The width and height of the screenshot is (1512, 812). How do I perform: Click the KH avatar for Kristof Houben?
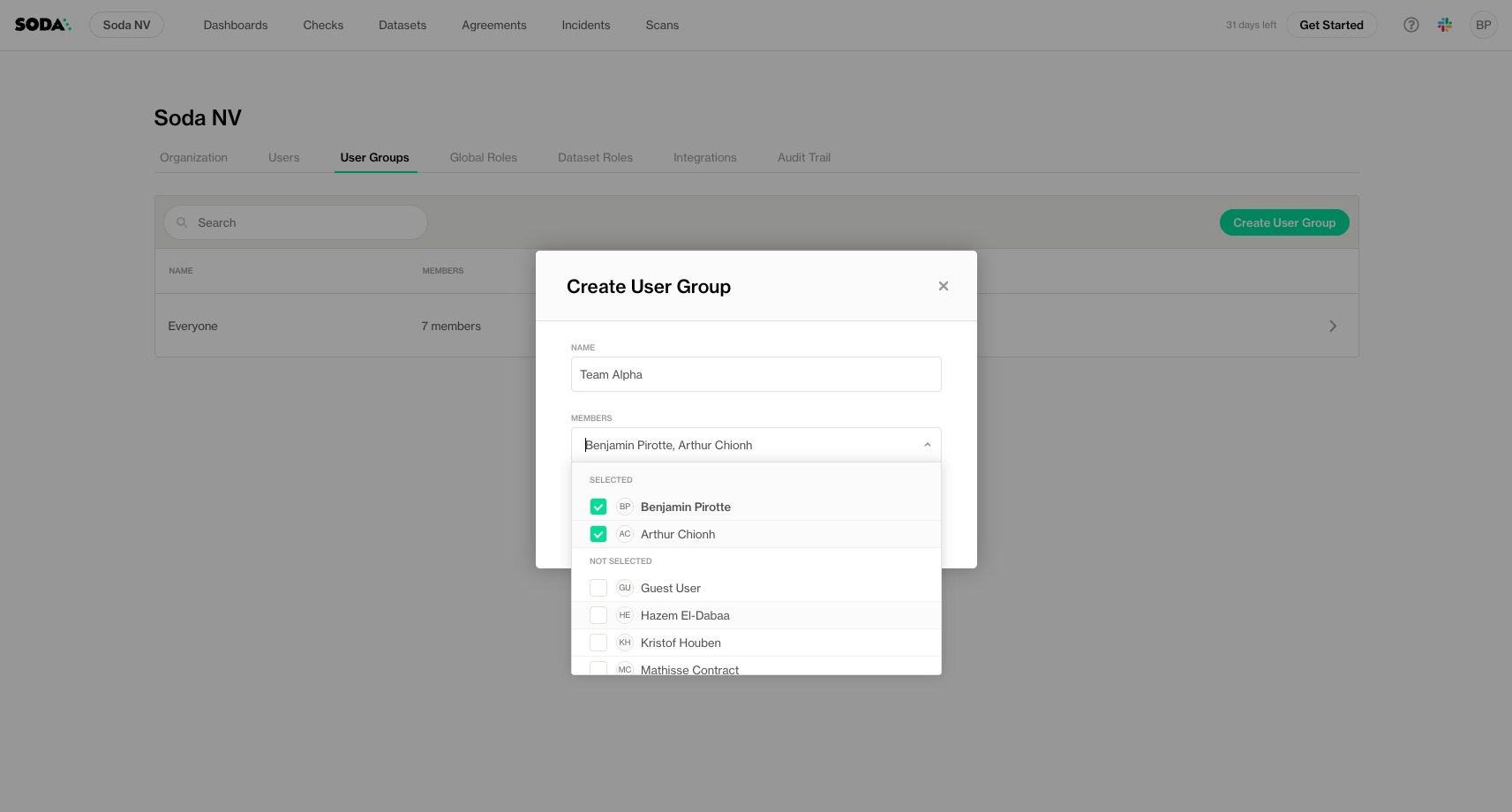coord(625,643)
